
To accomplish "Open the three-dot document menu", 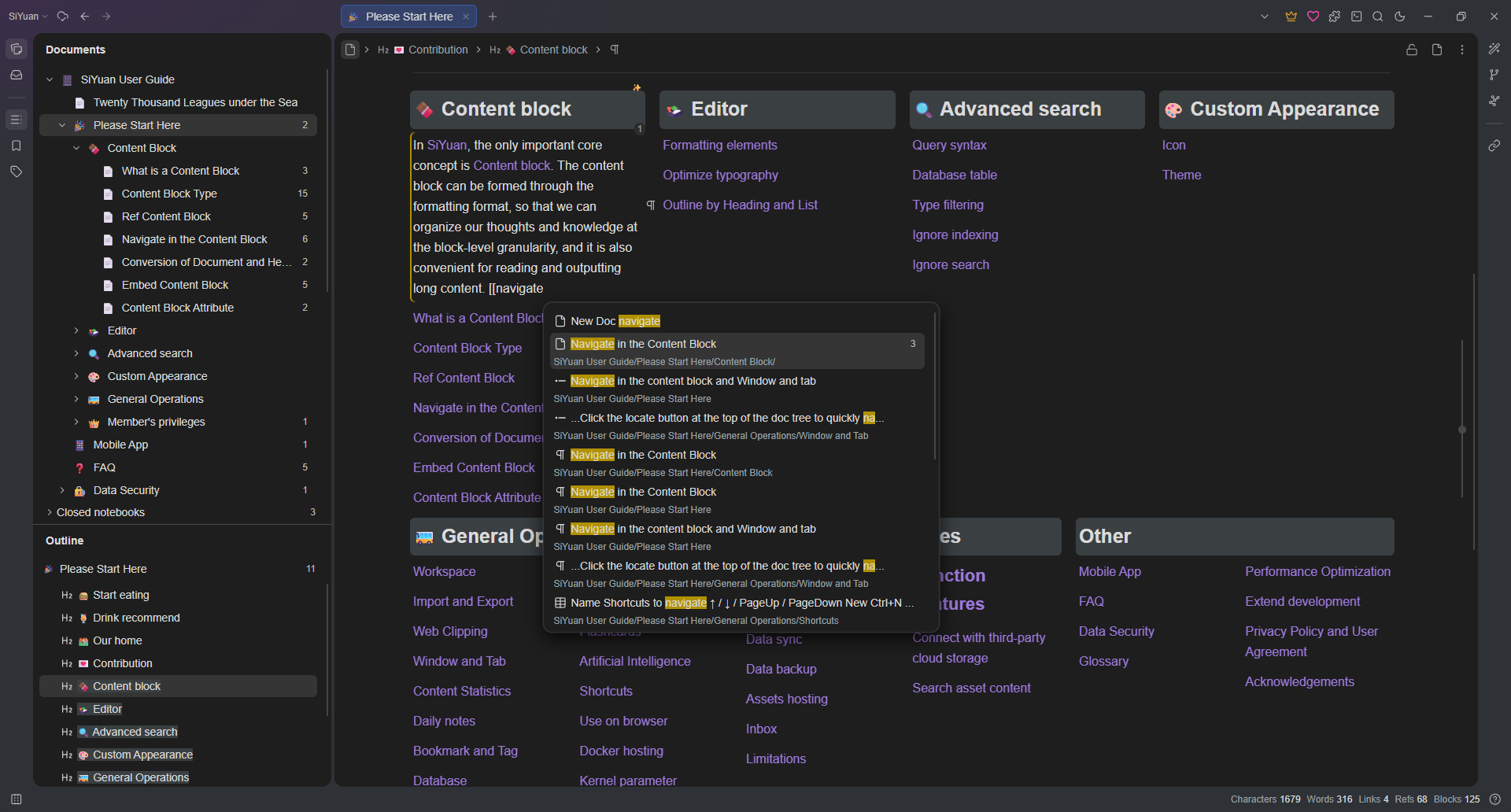I will click(1462, 50).
